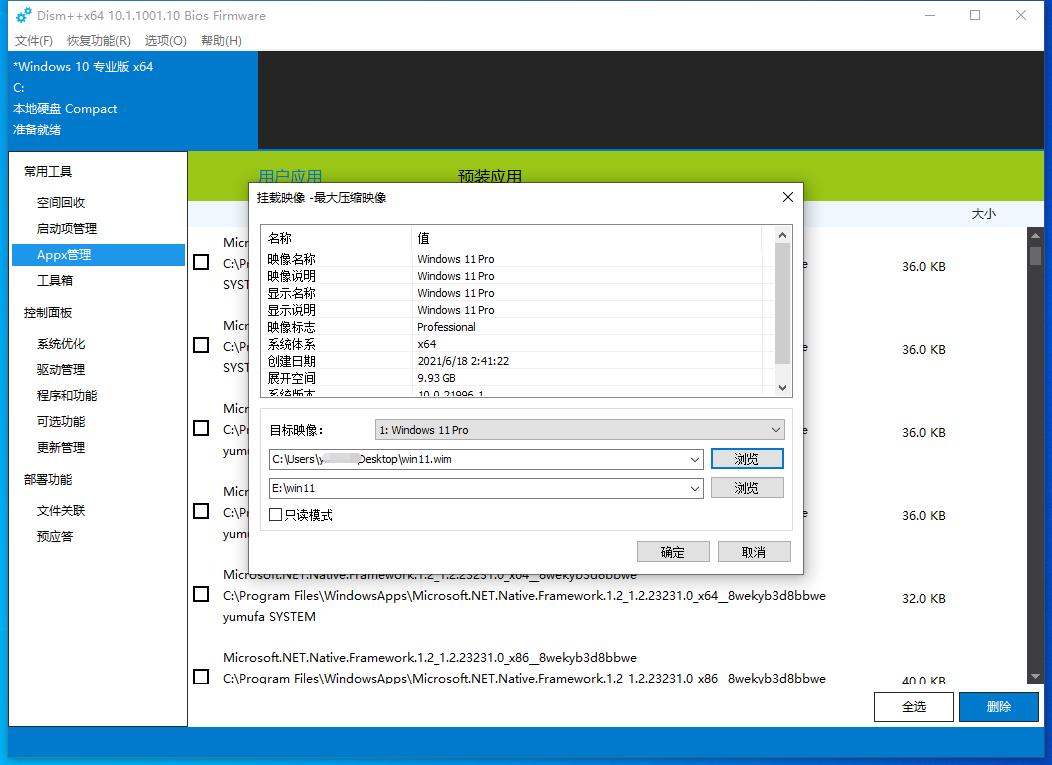Image resolution: width=1052 pixels, height=765 pixels.
Task: Open the 文件(F) menu
Action: [33, 41]
